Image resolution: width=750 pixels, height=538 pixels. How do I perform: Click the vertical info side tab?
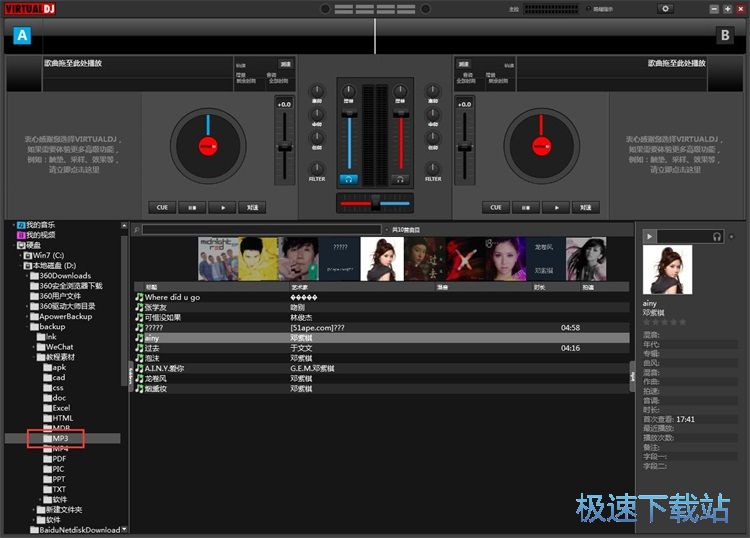(632, 376)
